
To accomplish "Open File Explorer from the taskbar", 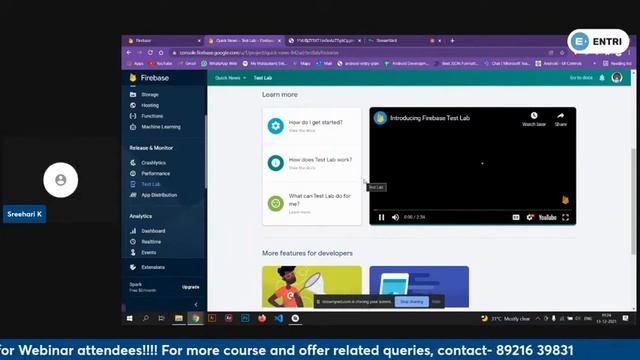I will (179, 318).
